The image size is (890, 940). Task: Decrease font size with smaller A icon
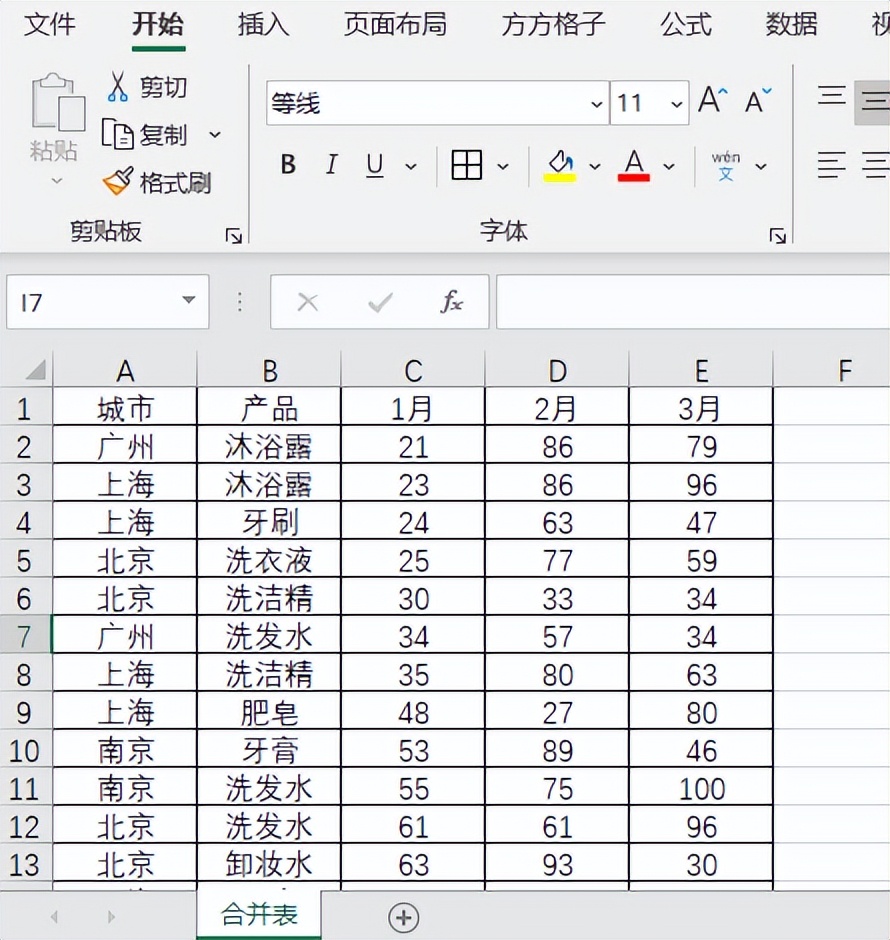click(758, 101)
